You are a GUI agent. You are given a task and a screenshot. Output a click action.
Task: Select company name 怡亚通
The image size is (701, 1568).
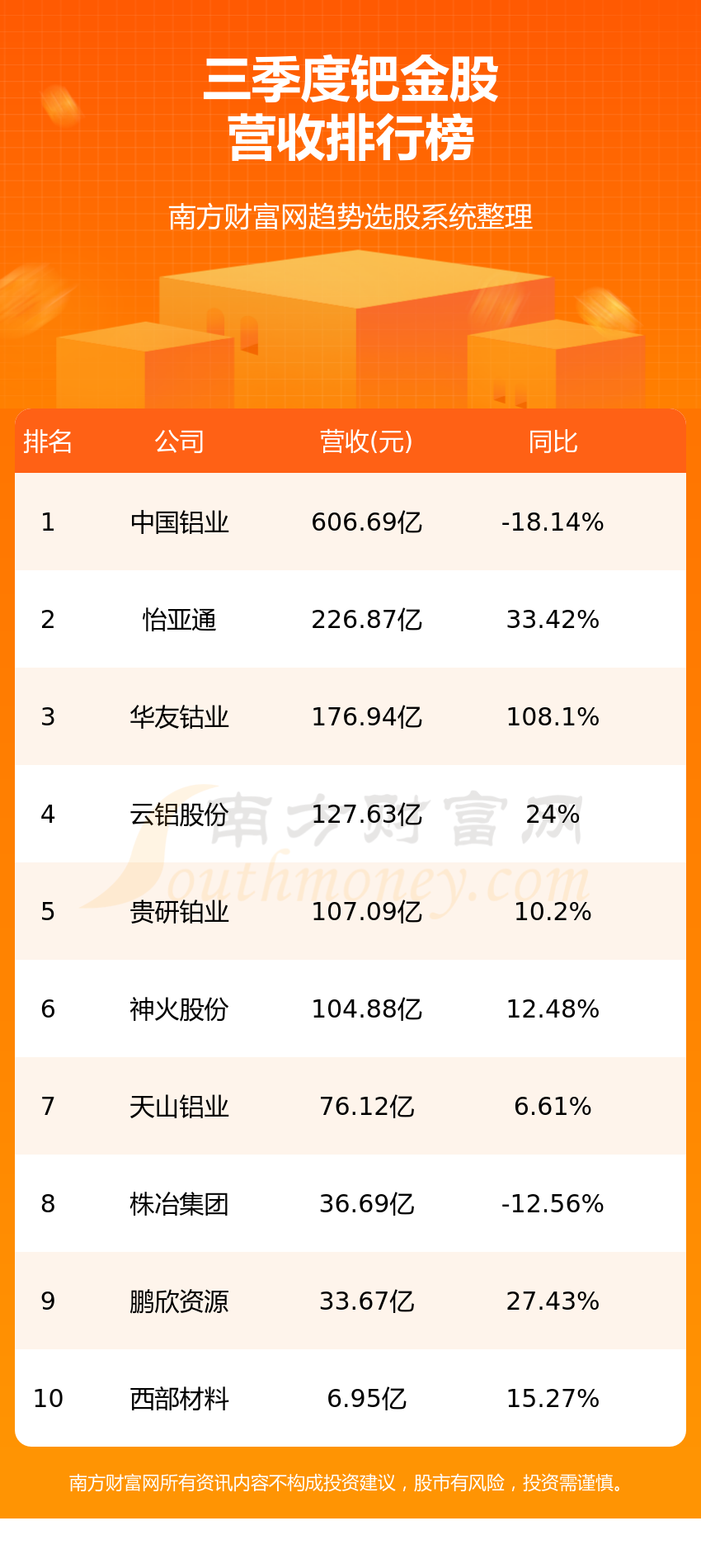point(179,620)
